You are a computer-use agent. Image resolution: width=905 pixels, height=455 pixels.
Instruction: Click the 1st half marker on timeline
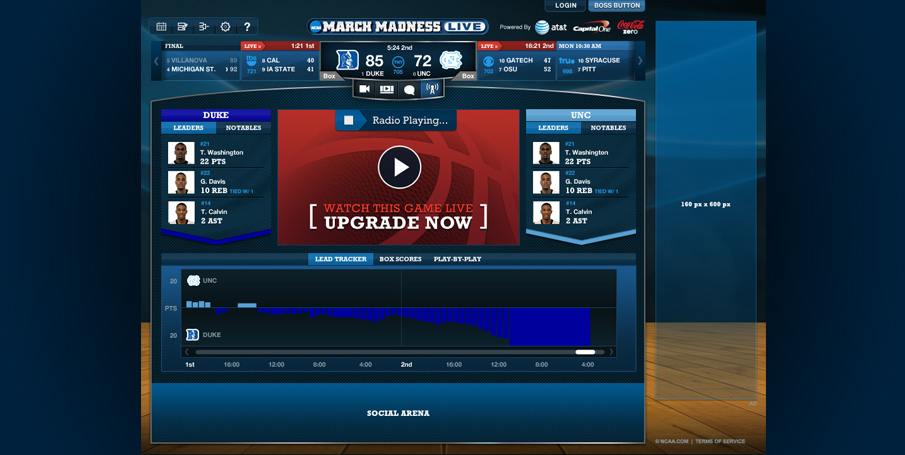point(190,365)
